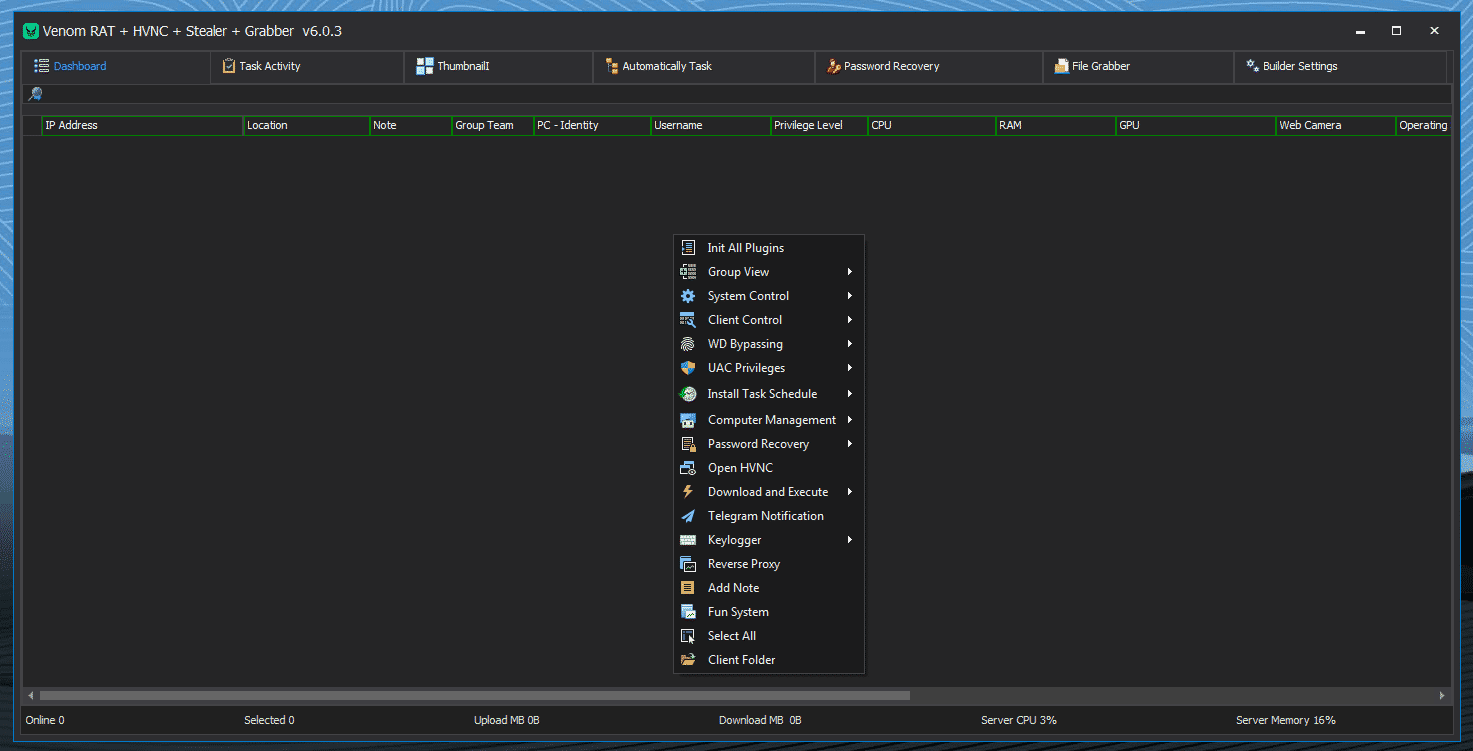The width and height of the screenshot is (1473, 751).
Task: Expand the Download and Execute submenu arrow
Action: (x=850, y=492)
